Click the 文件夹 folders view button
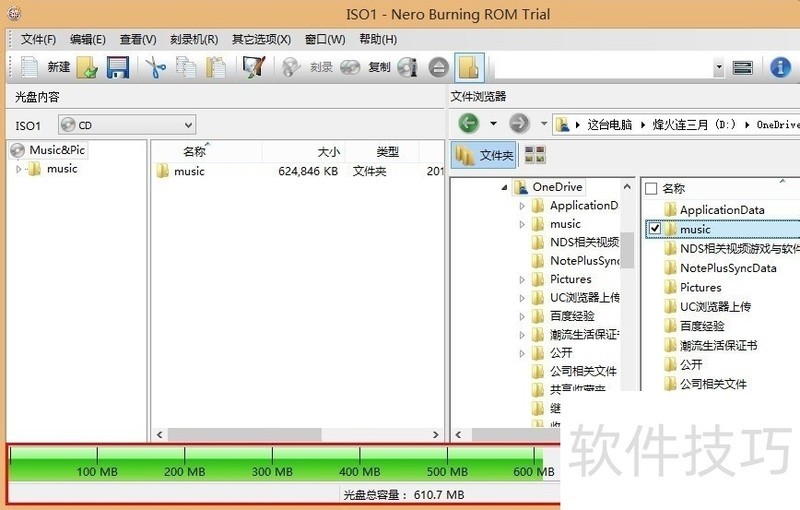 click(484, 155)
